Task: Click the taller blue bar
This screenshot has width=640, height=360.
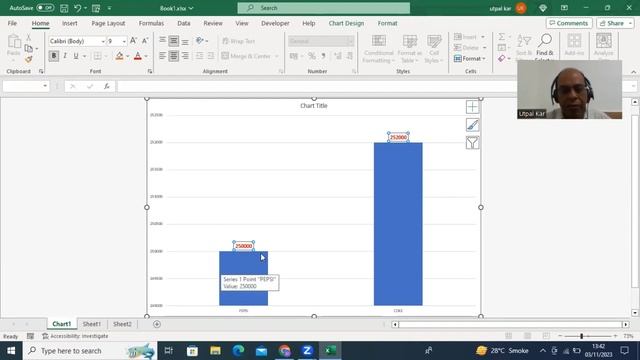Action: (398, 224)
